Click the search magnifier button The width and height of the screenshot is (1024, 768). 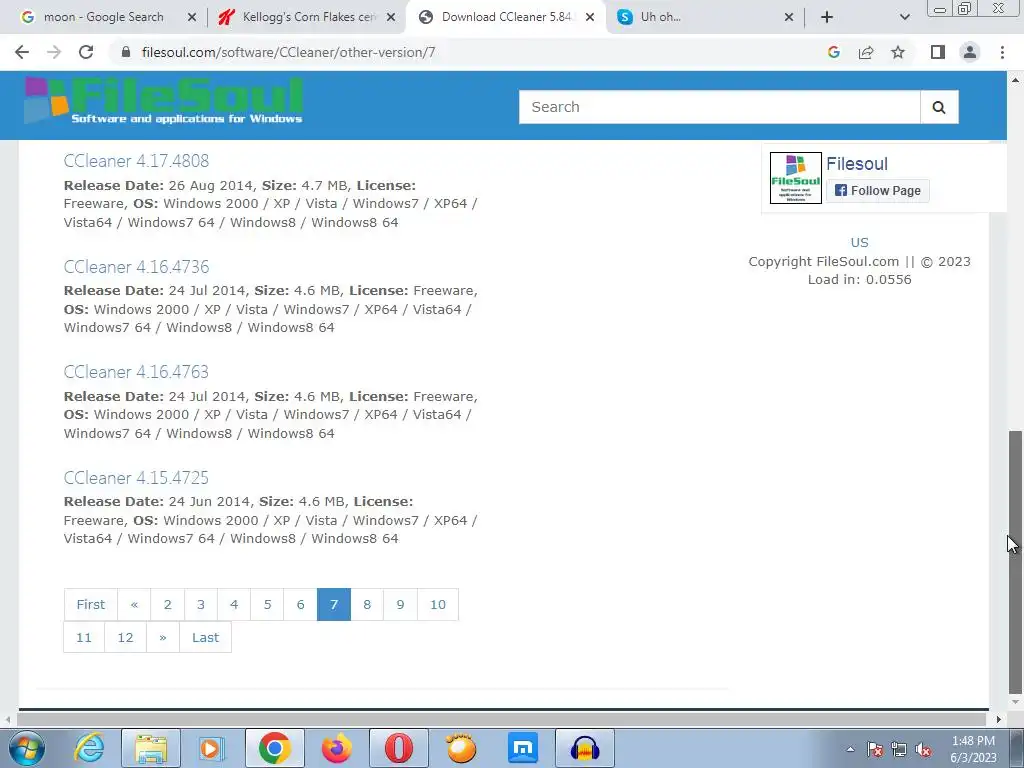tap(939, 107)
